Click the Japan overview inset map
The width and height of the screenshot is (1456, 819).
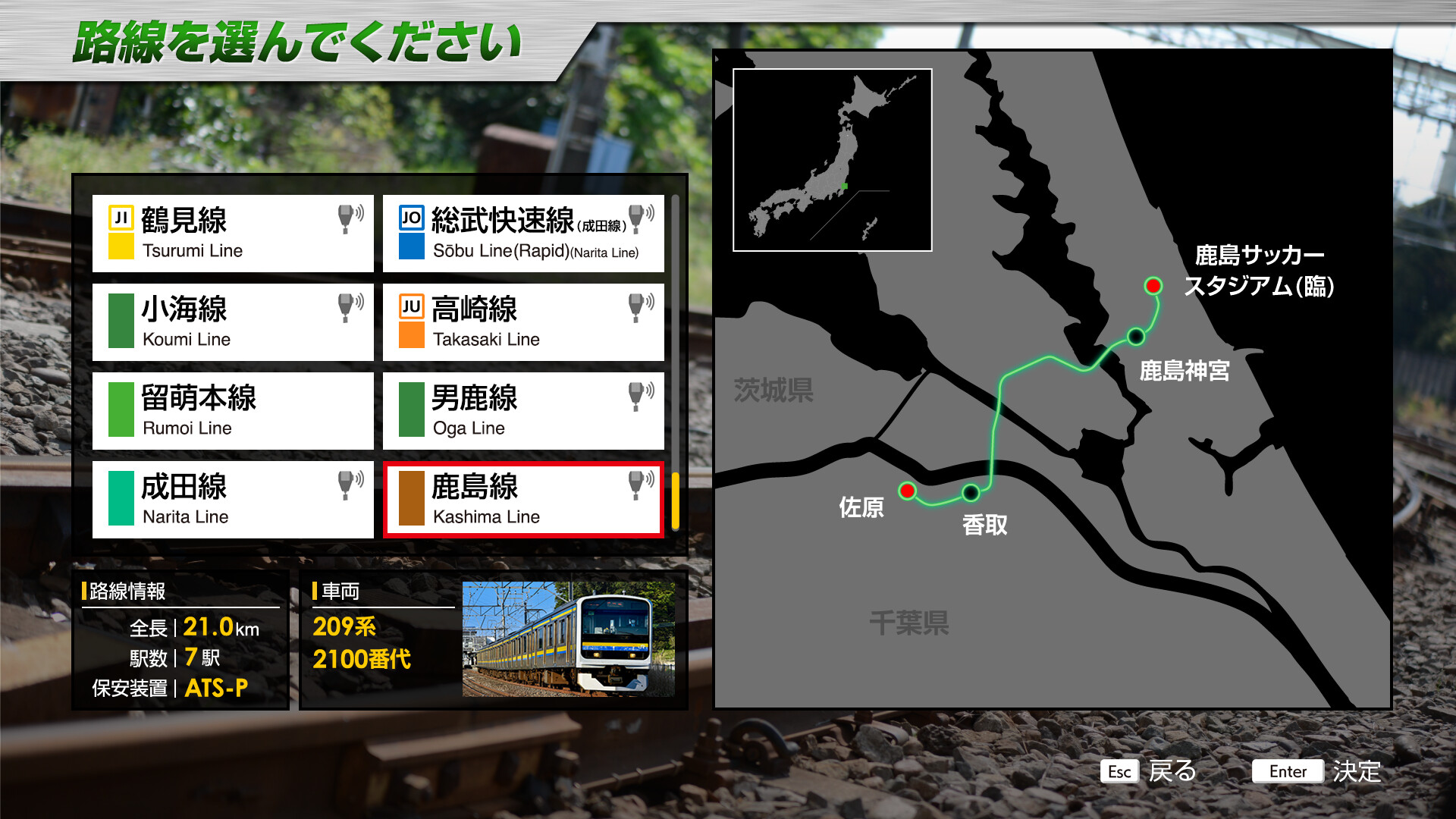point(833,160)
